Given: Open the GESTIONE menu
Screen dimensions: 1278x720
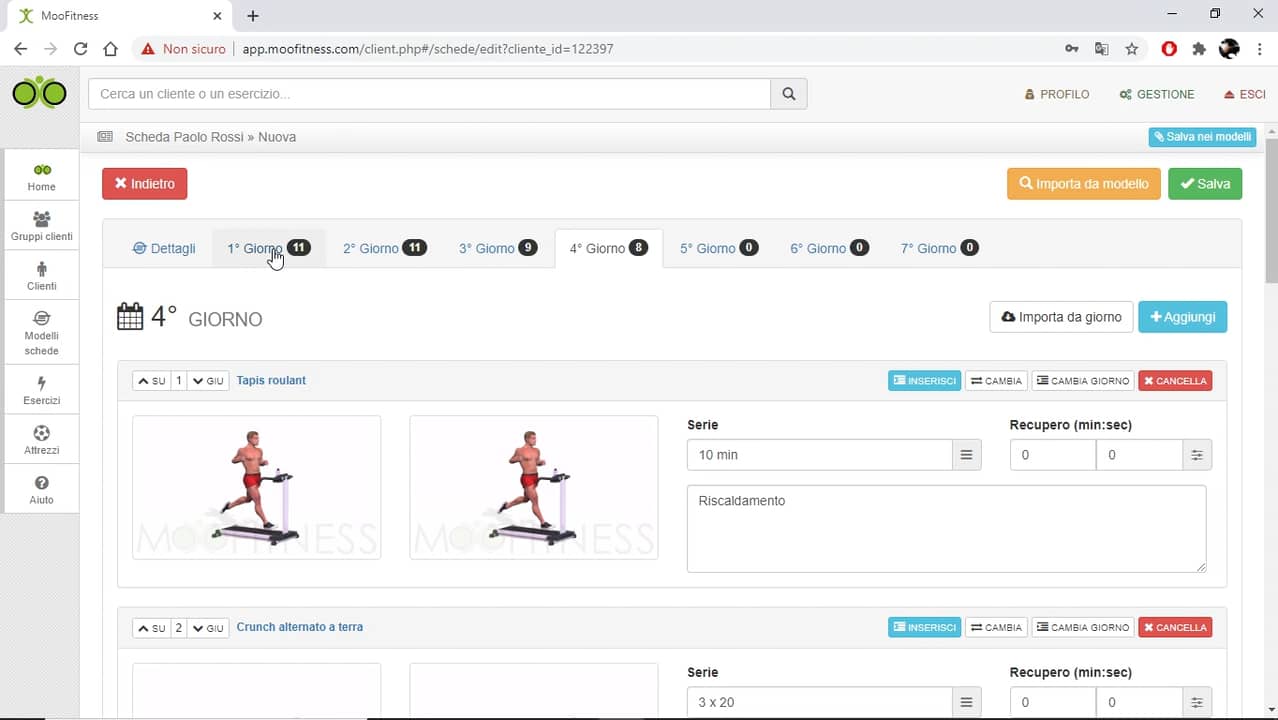Looking at the screenshot, I should [1157, 94].
